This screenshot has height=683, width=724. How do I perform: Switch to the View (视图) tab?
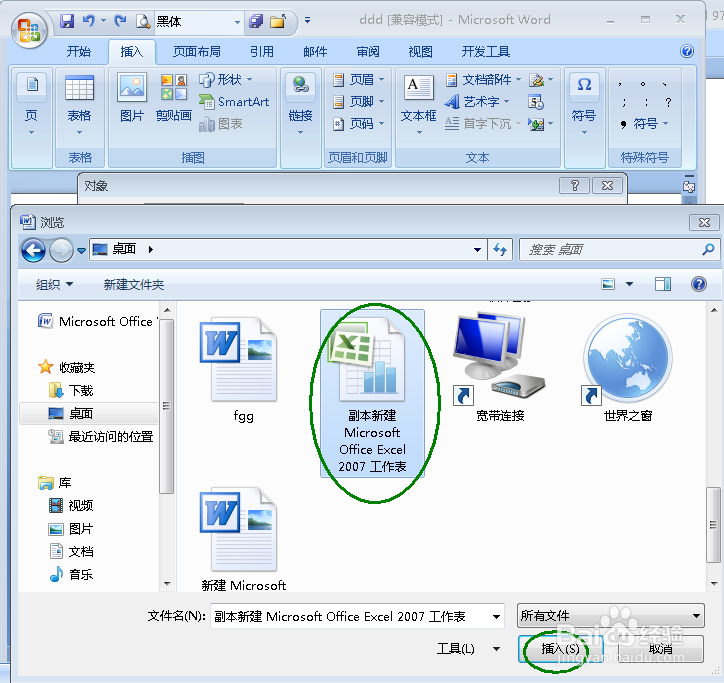420,52
